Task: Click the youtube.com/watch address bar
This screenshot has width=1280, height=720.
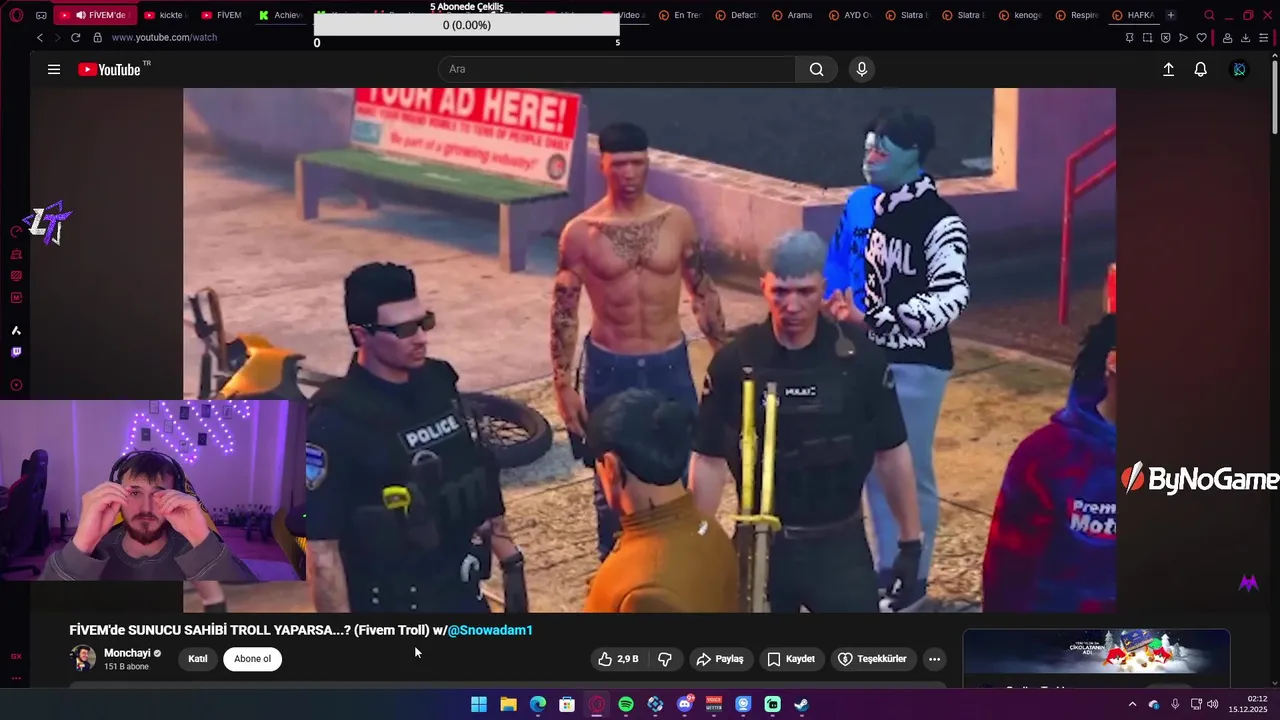Action: 164,37
